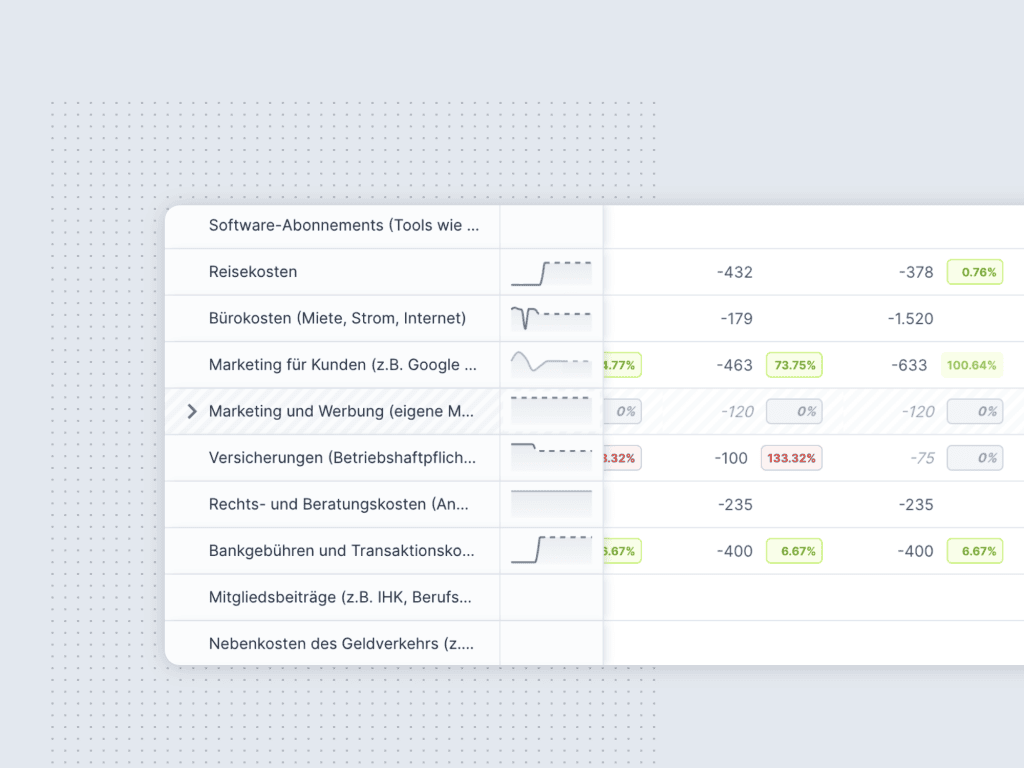1024x768 pixels.
Task: Click the 100.64% percentage badge
Action: (x=971, y=365)
